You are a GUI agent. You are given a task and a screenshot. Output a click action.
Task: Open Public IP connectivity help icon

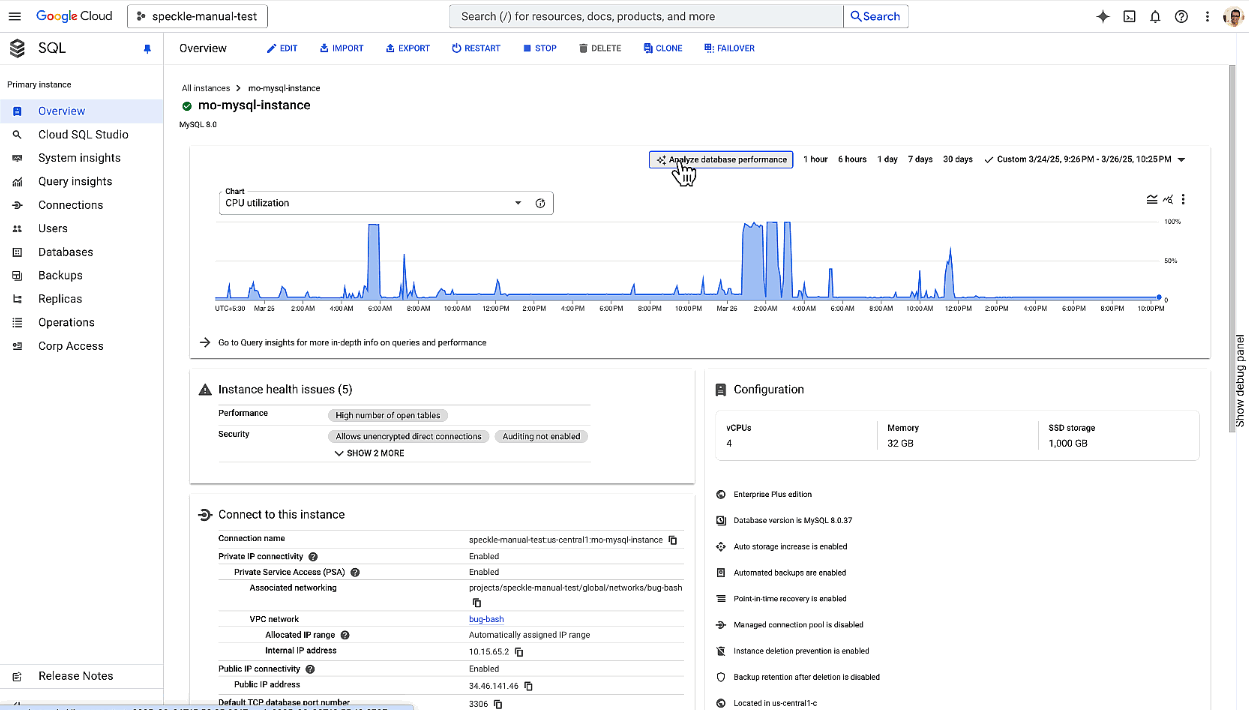pos(310,669)
